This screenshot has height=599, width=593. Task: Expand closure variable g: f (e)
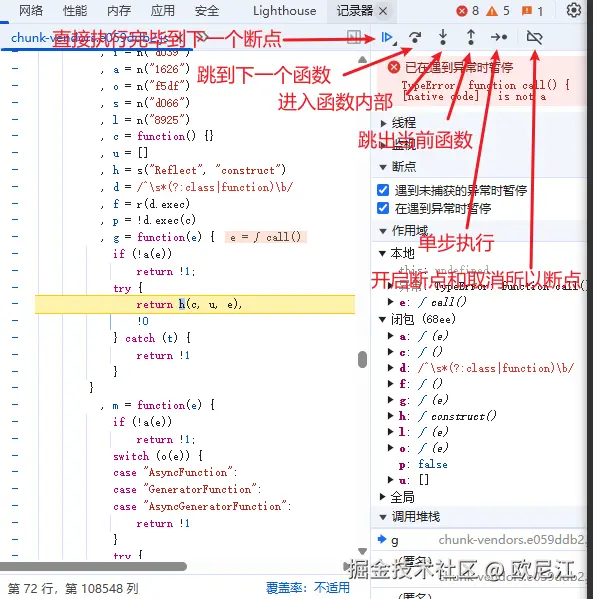coord(390,400)
